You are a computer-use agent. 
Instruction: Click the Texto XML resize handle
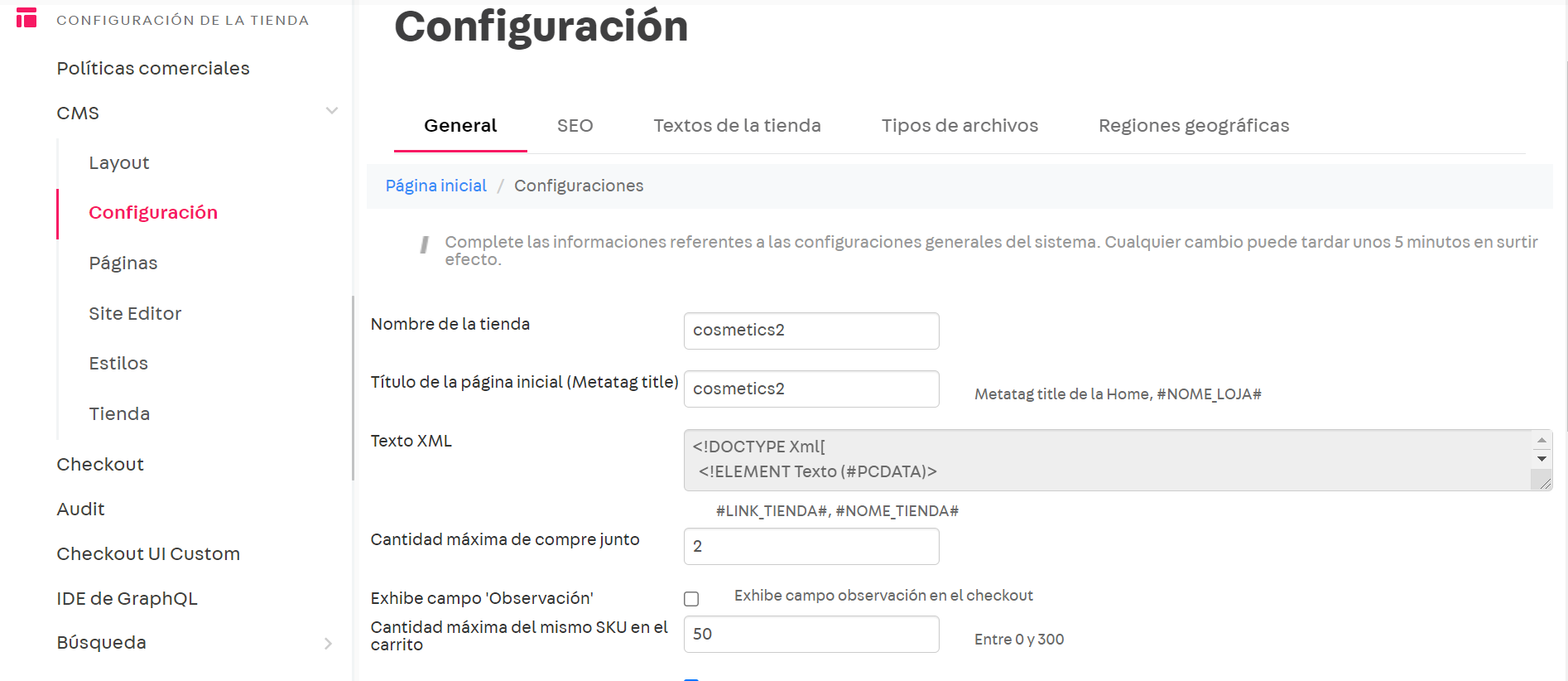point(1544,483)
